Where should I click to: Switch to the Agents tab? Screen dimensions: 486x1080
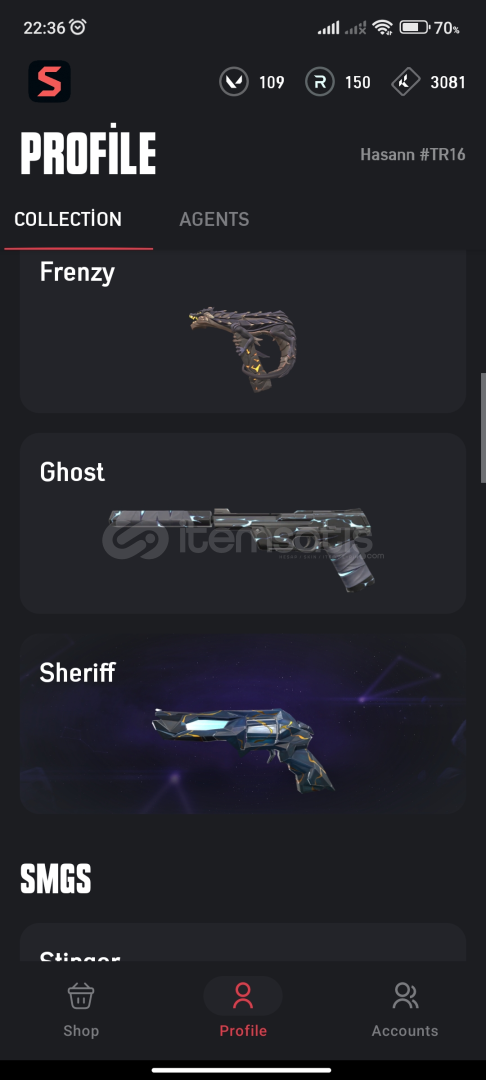tap(214, 219)
